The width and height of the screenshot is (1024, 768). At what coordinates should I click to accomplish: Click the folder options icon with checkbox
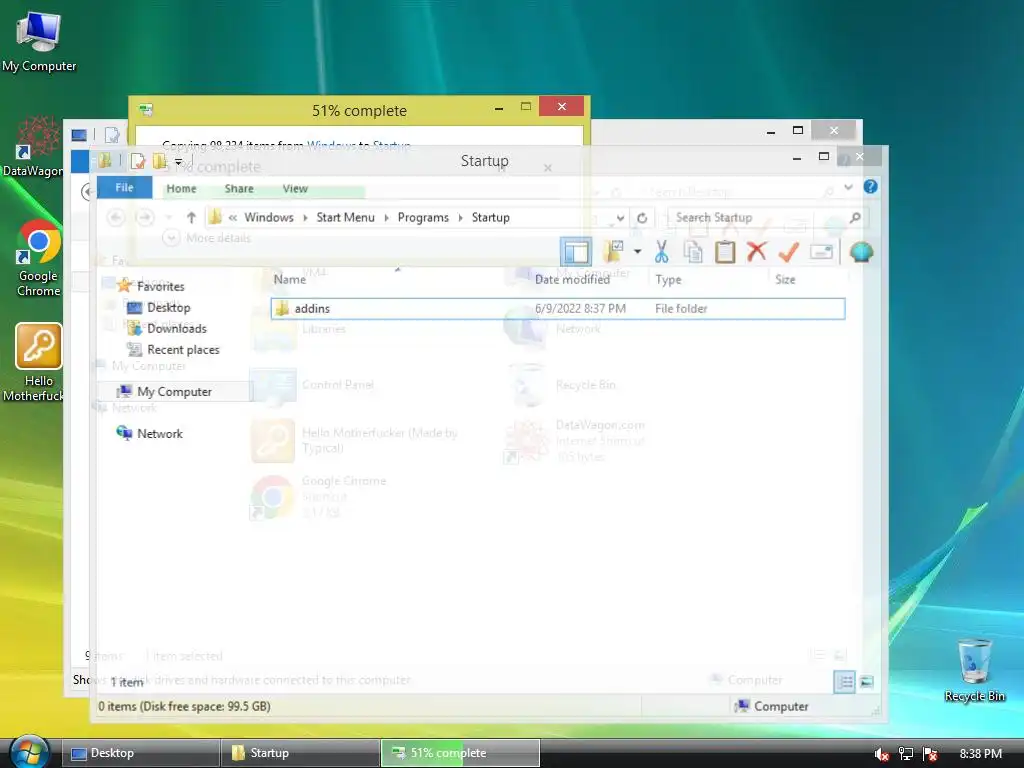[613, 251]
